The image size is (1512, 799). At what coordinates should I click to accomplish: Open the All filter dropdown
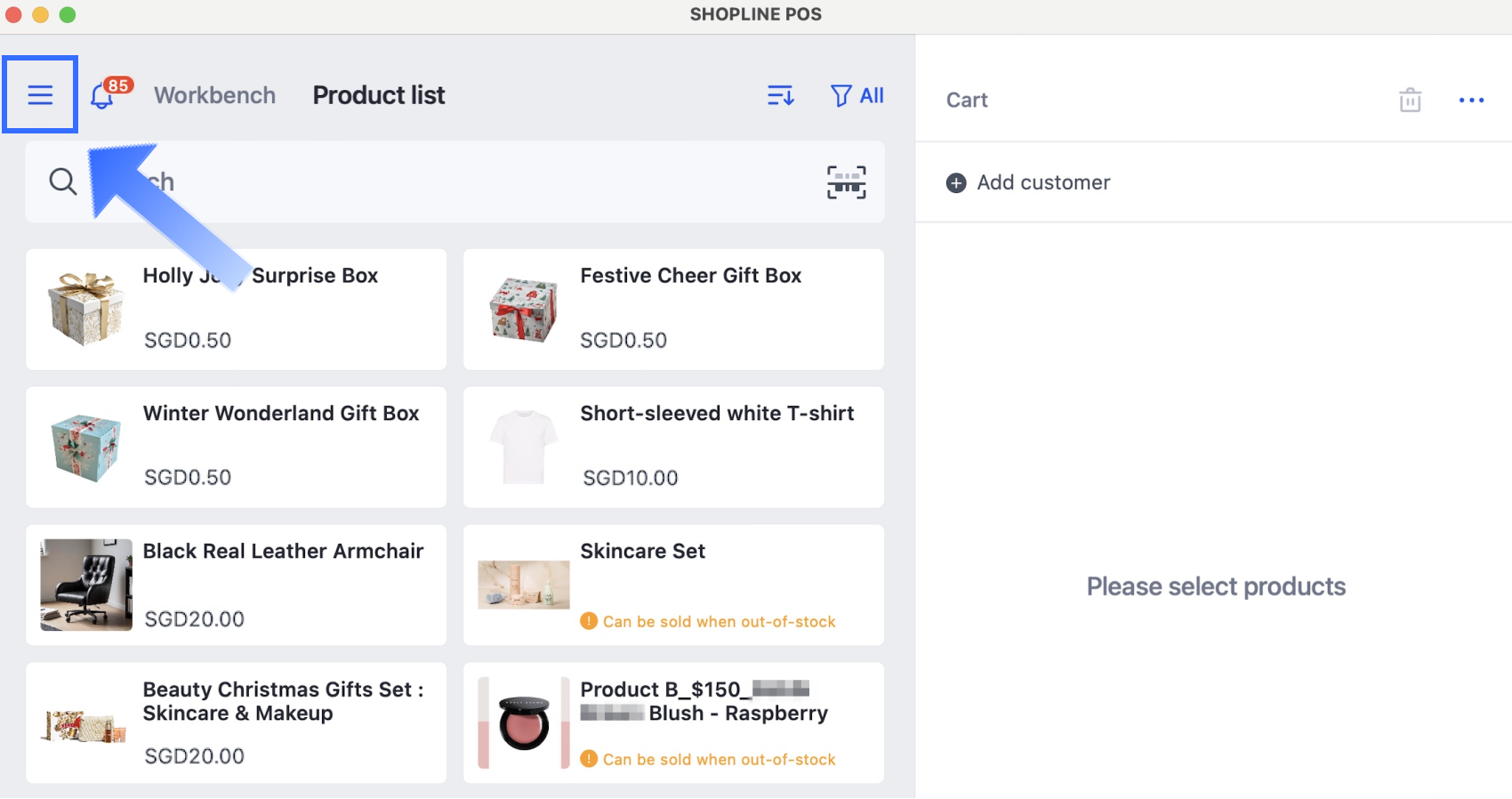point(857,95)
